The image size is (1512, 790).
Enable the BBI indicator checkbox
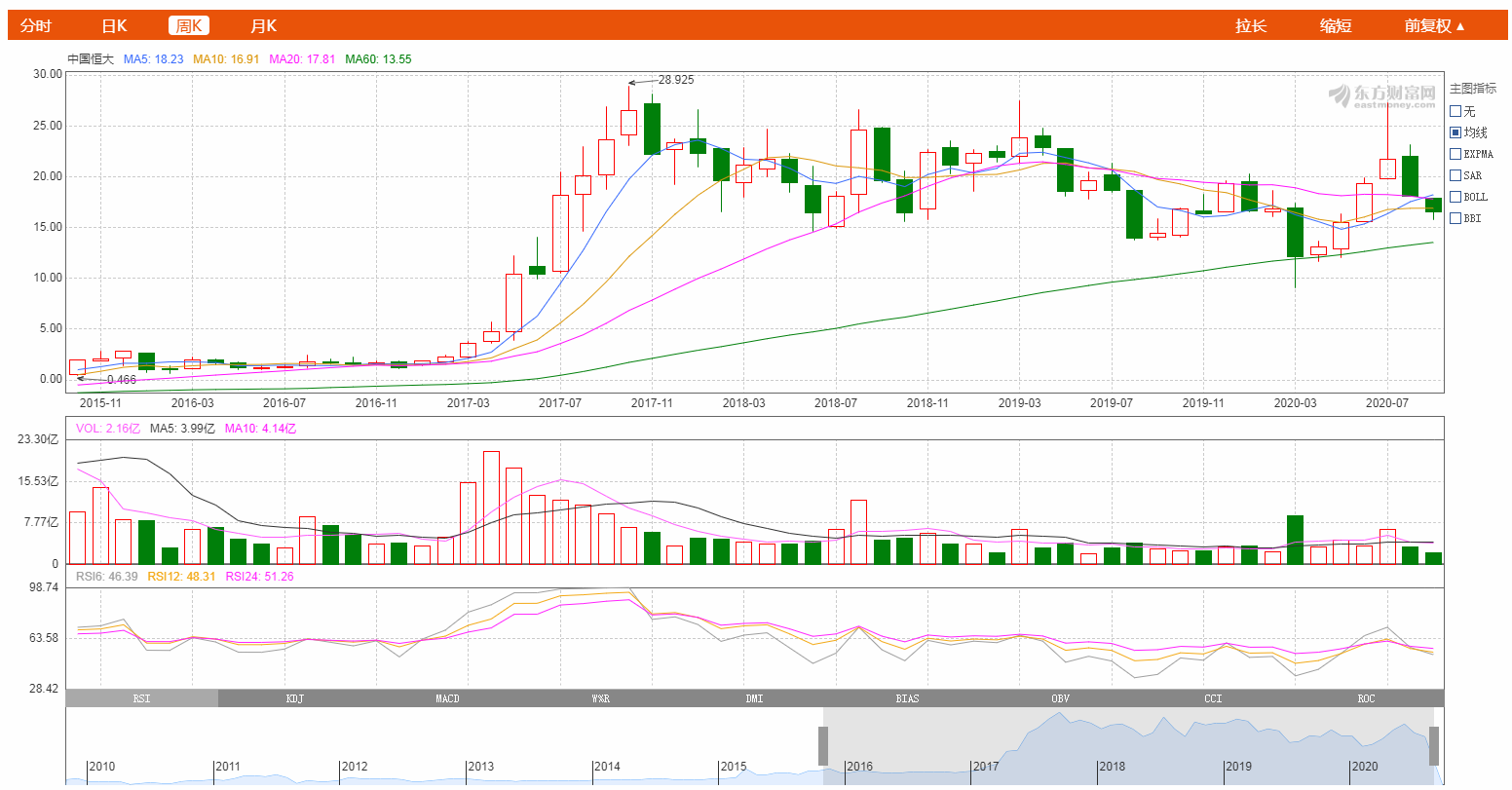pos(1456,218)
